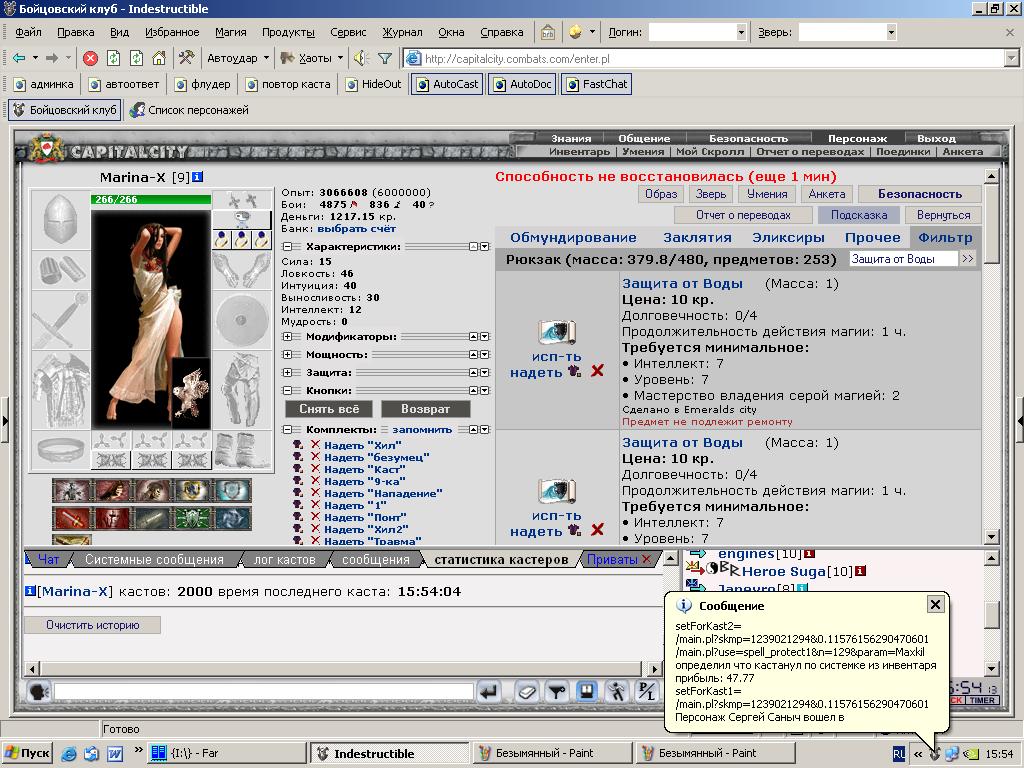Expand the Защита section
The height and width of the screenshot is (768, 1024).
[287, 373]
